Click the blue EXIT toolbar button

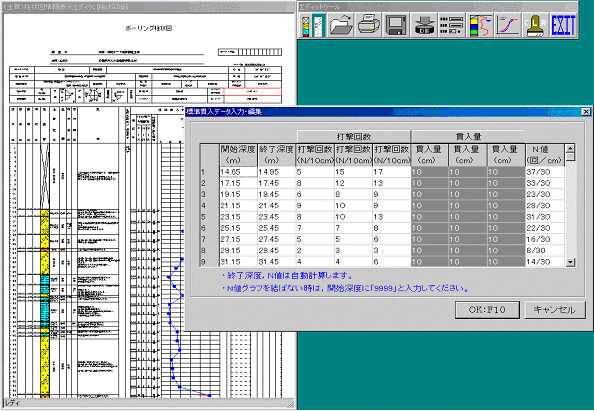click(563, 25)
